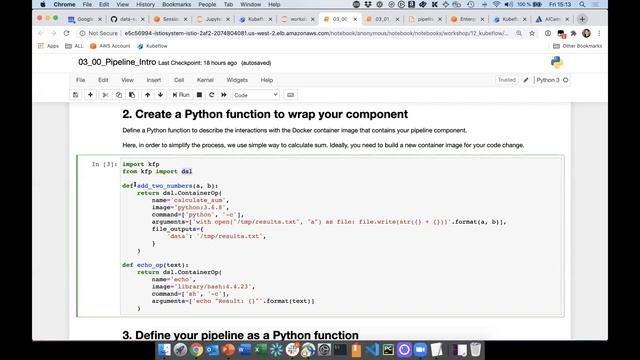Open Chrome profile avatar
Screen dimensions: 640x360
coord(587,33)
